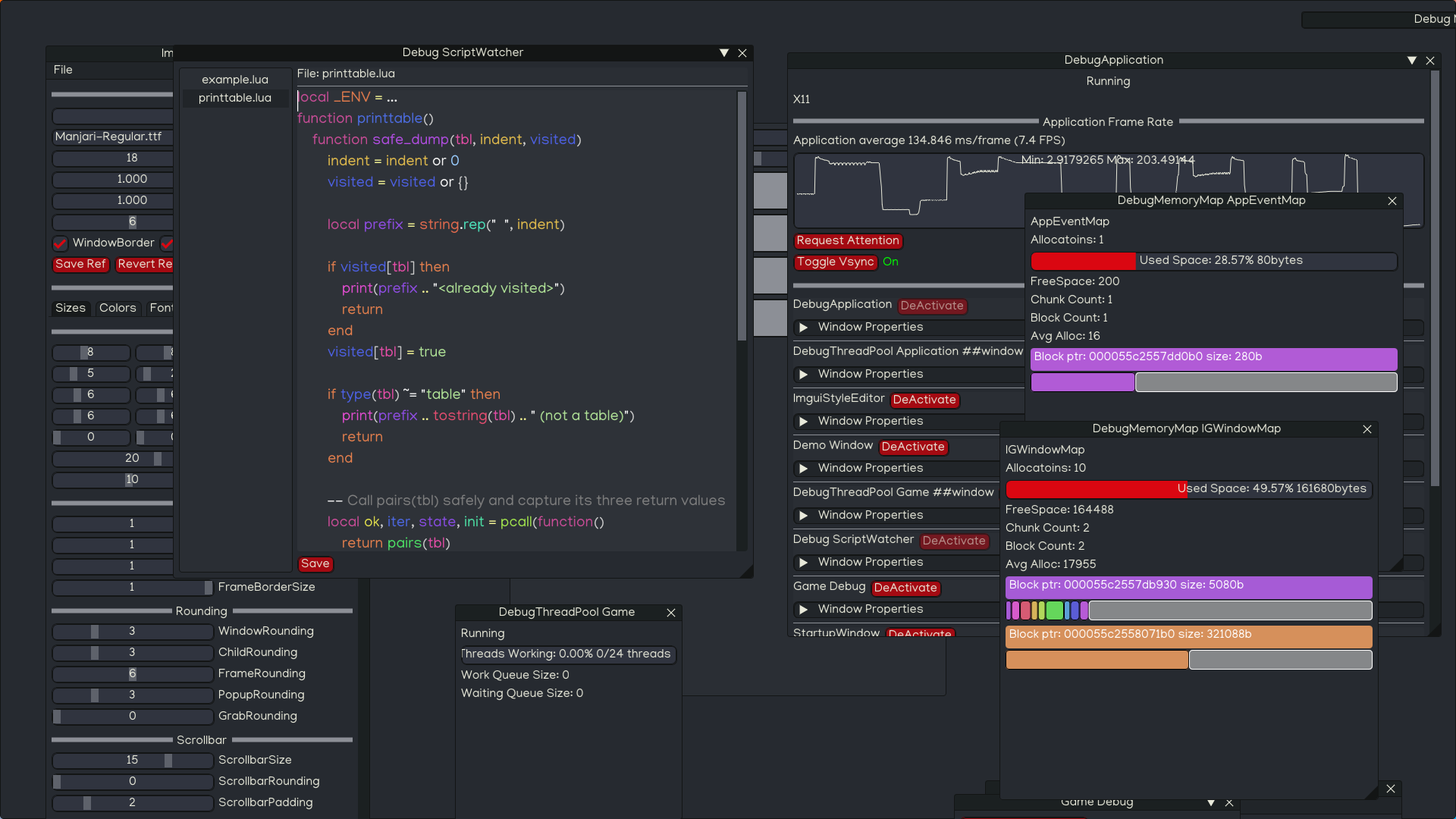Close the DebugMemoryMap AppEventMap window
1456x819 pixels.
tap(1392, 201)
